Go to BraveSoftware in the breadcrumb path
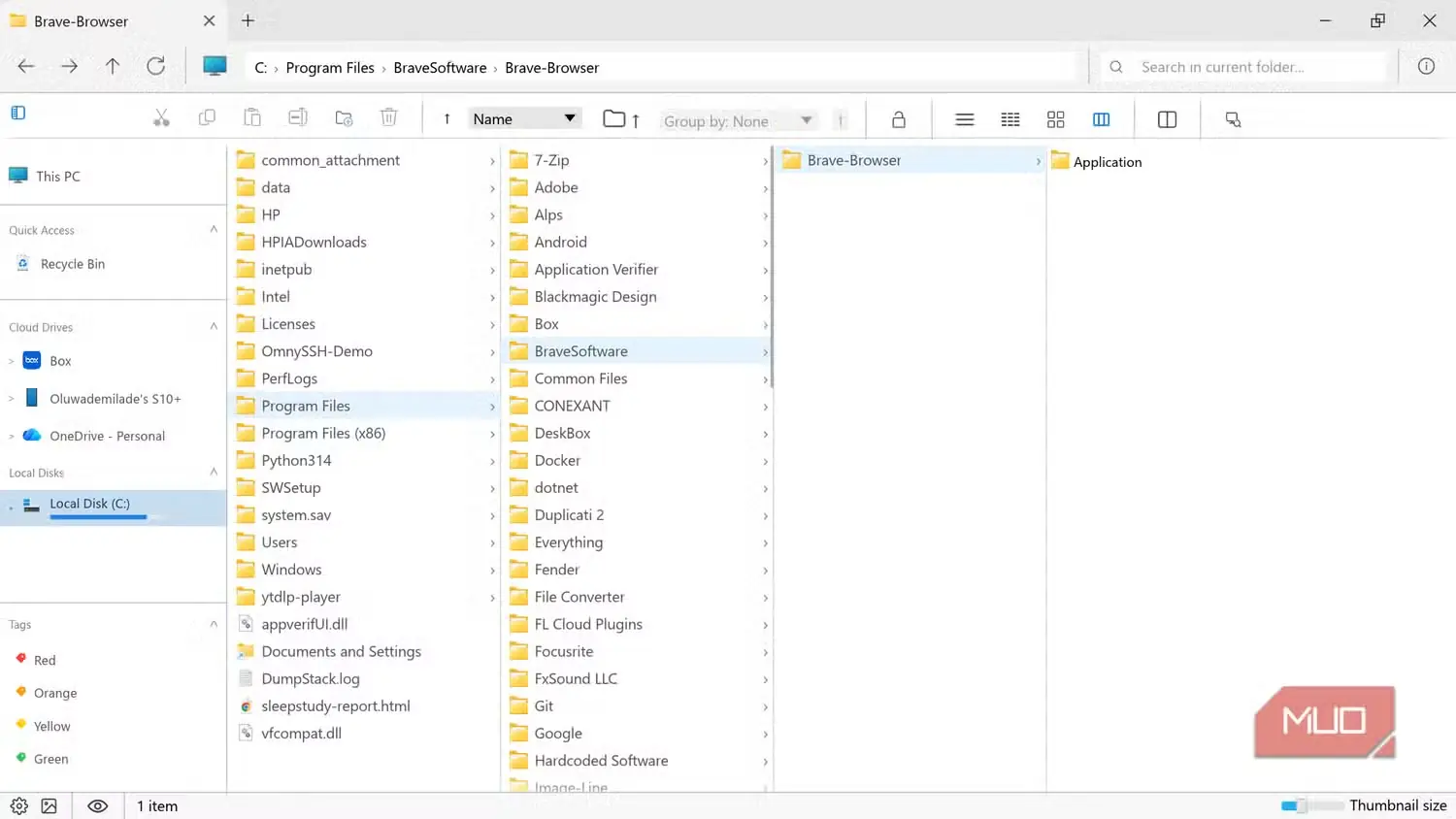 [x=440, y=68]
